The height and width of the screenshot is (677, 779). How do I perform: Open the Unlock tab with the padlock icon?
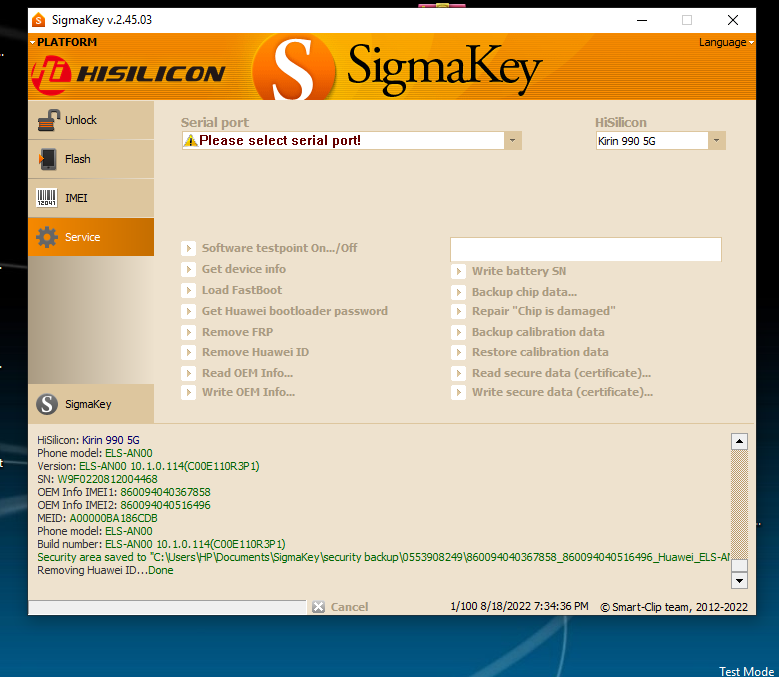[91, 120]
